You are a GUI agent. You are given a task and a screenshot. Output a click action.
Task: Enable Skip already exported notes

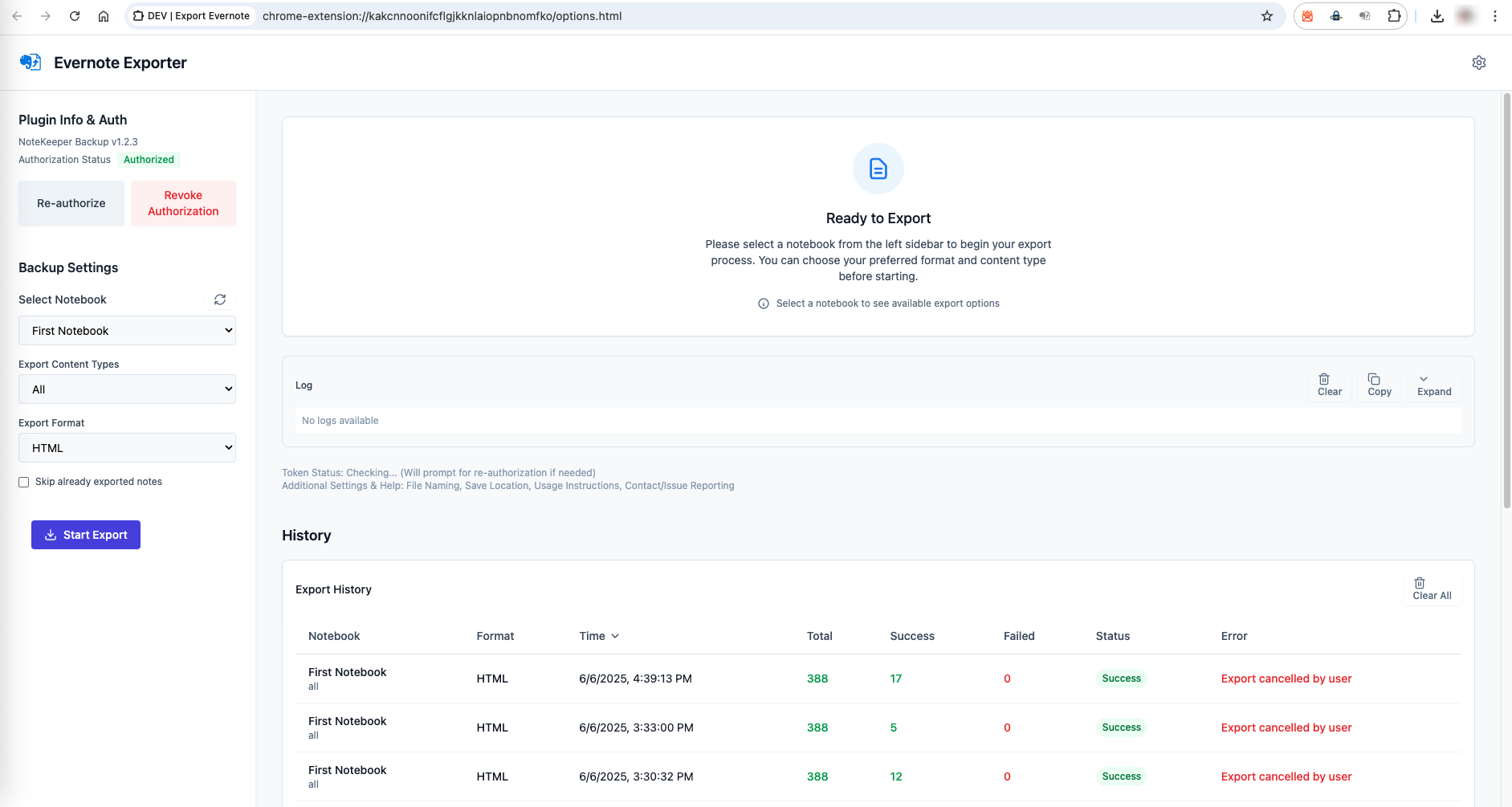pos(23,481)
